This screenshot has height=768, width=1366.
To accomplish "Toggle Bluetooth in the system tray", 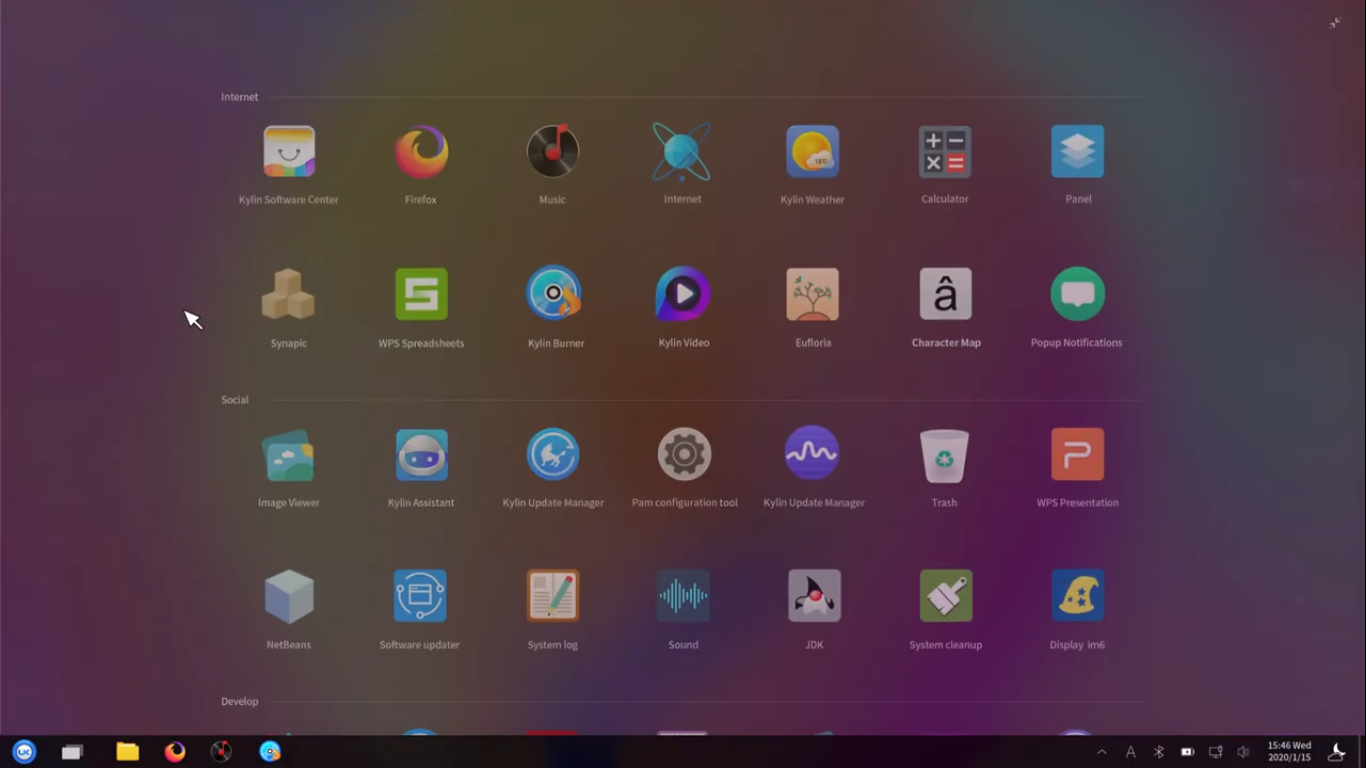I will [x=1159, y=751].
